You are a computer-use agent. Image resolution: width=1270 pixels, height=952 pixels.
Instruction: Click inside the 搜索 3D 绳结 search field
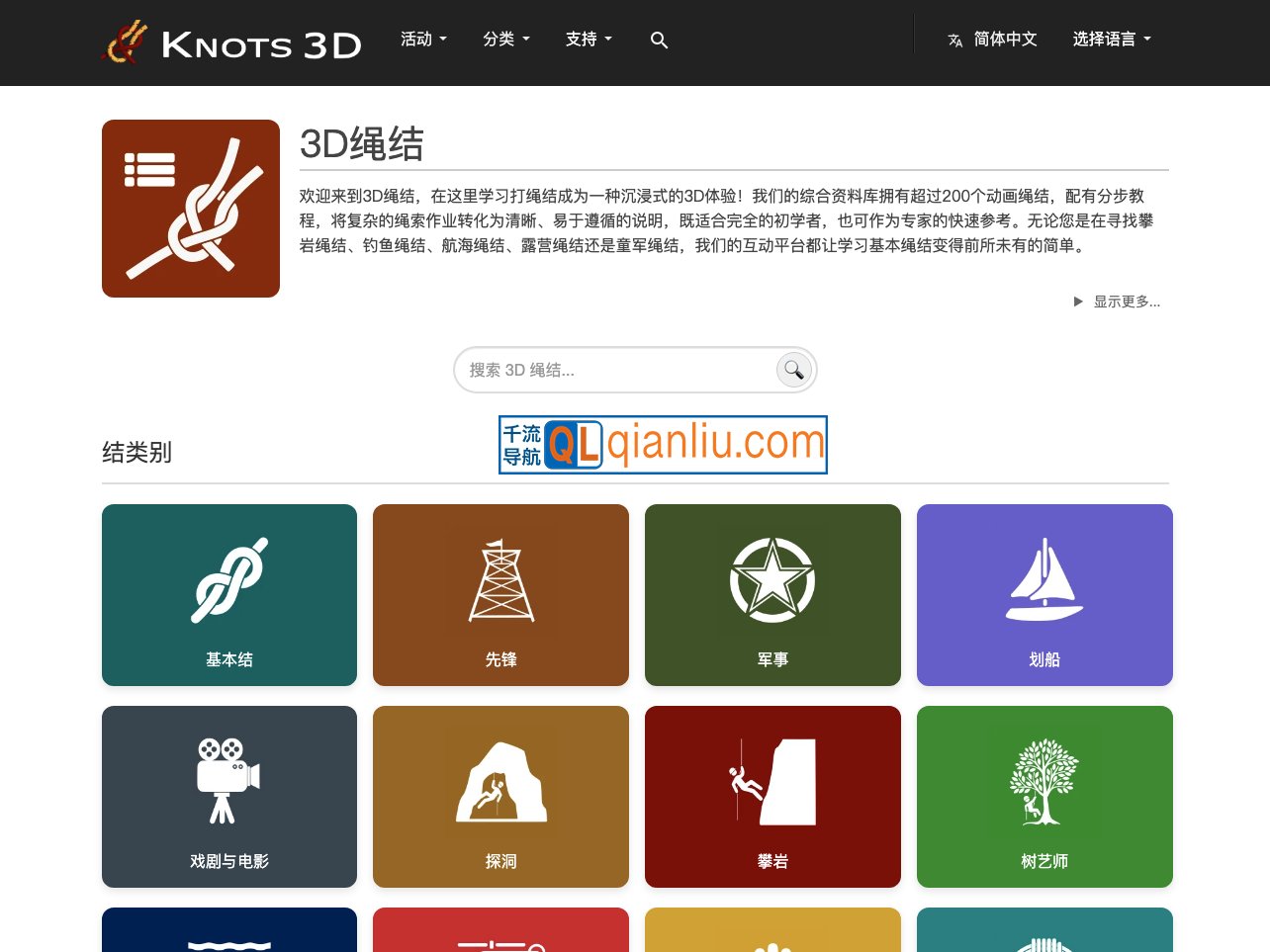(x=613, y=369)
